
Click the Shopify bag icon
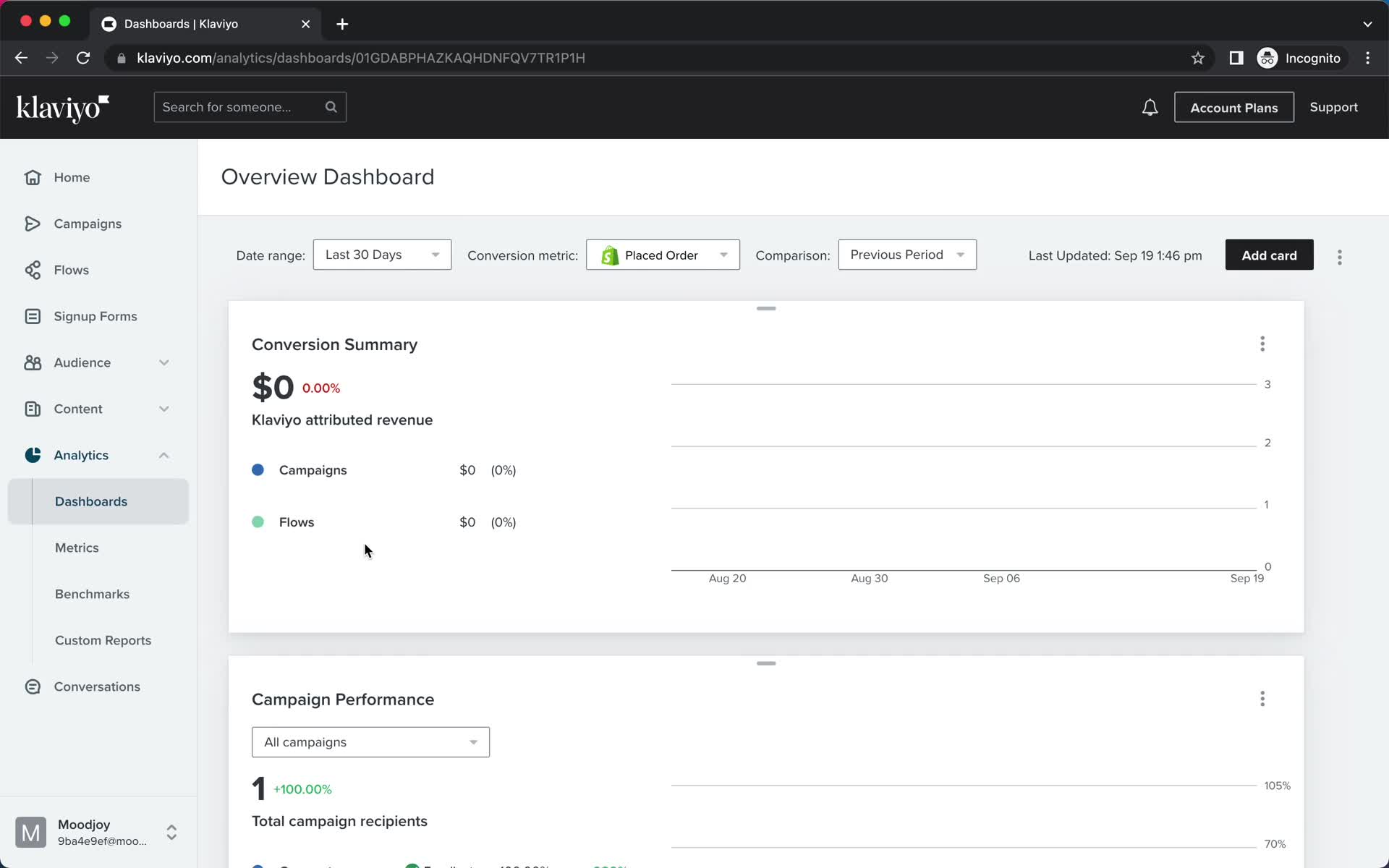pyautogui.click(x=610, y=255)
